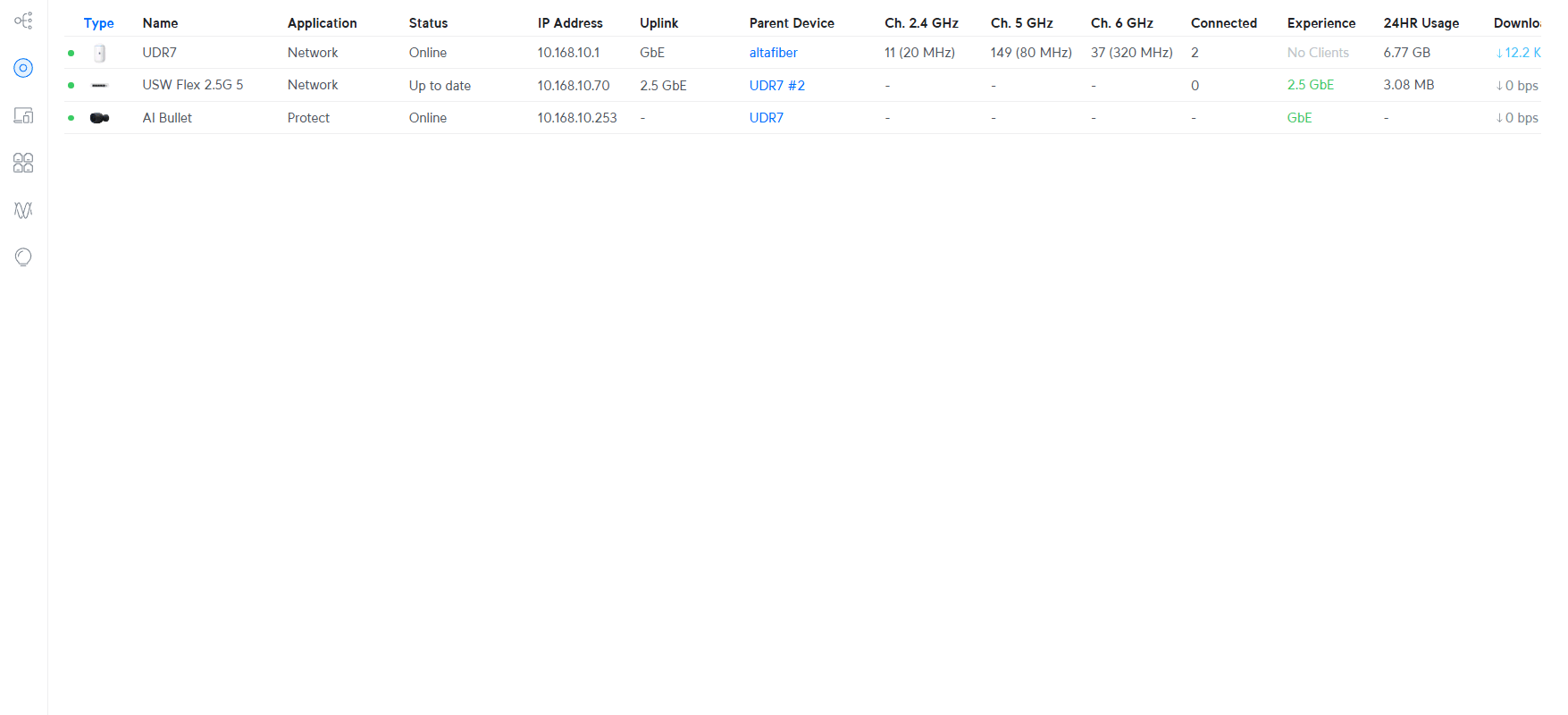Click the UDR7 device thumbnail icon
1568x715 pixels.
point(100,54)
